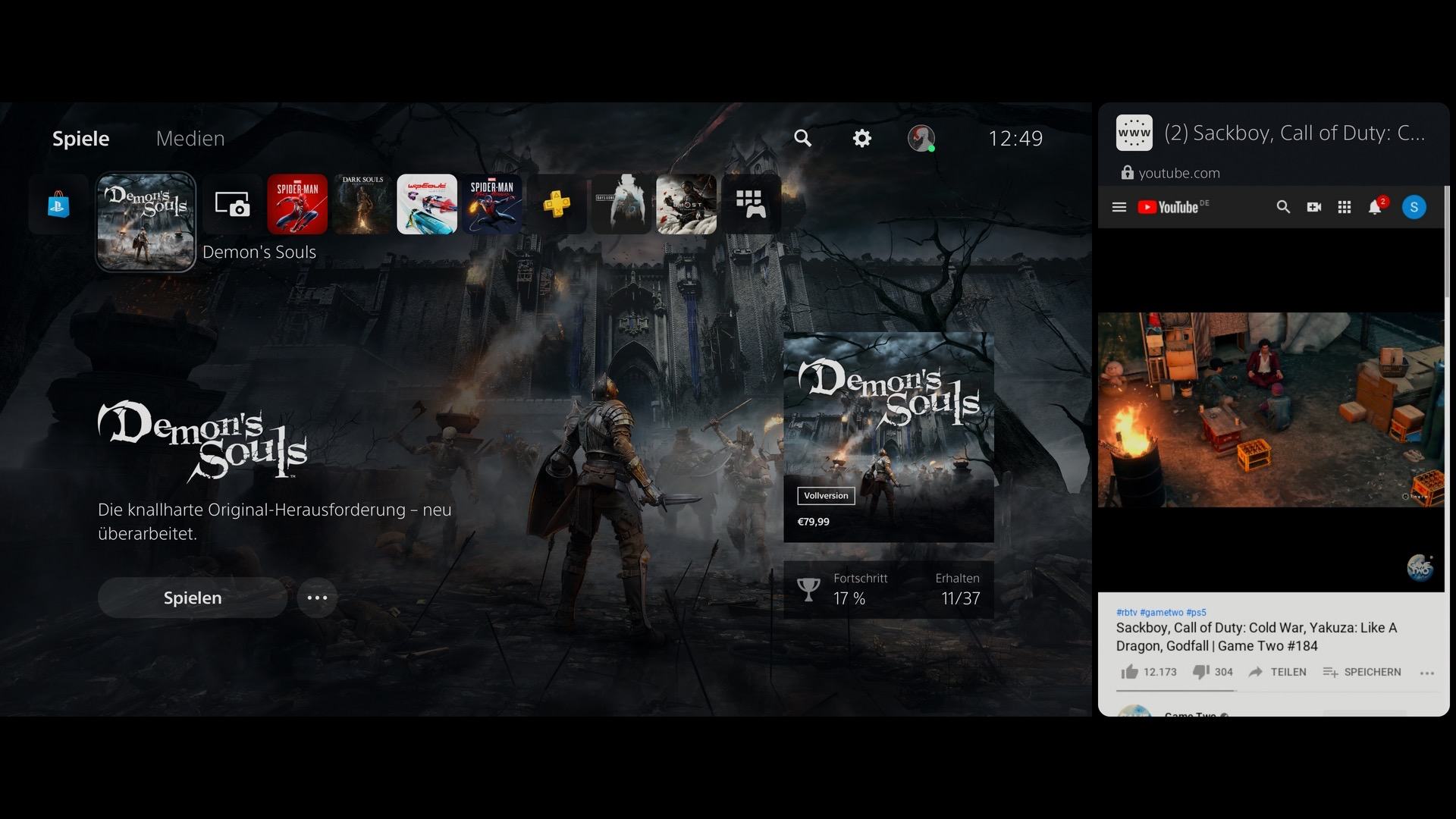Open YouTube notifications bell

tap(1376, 206)
